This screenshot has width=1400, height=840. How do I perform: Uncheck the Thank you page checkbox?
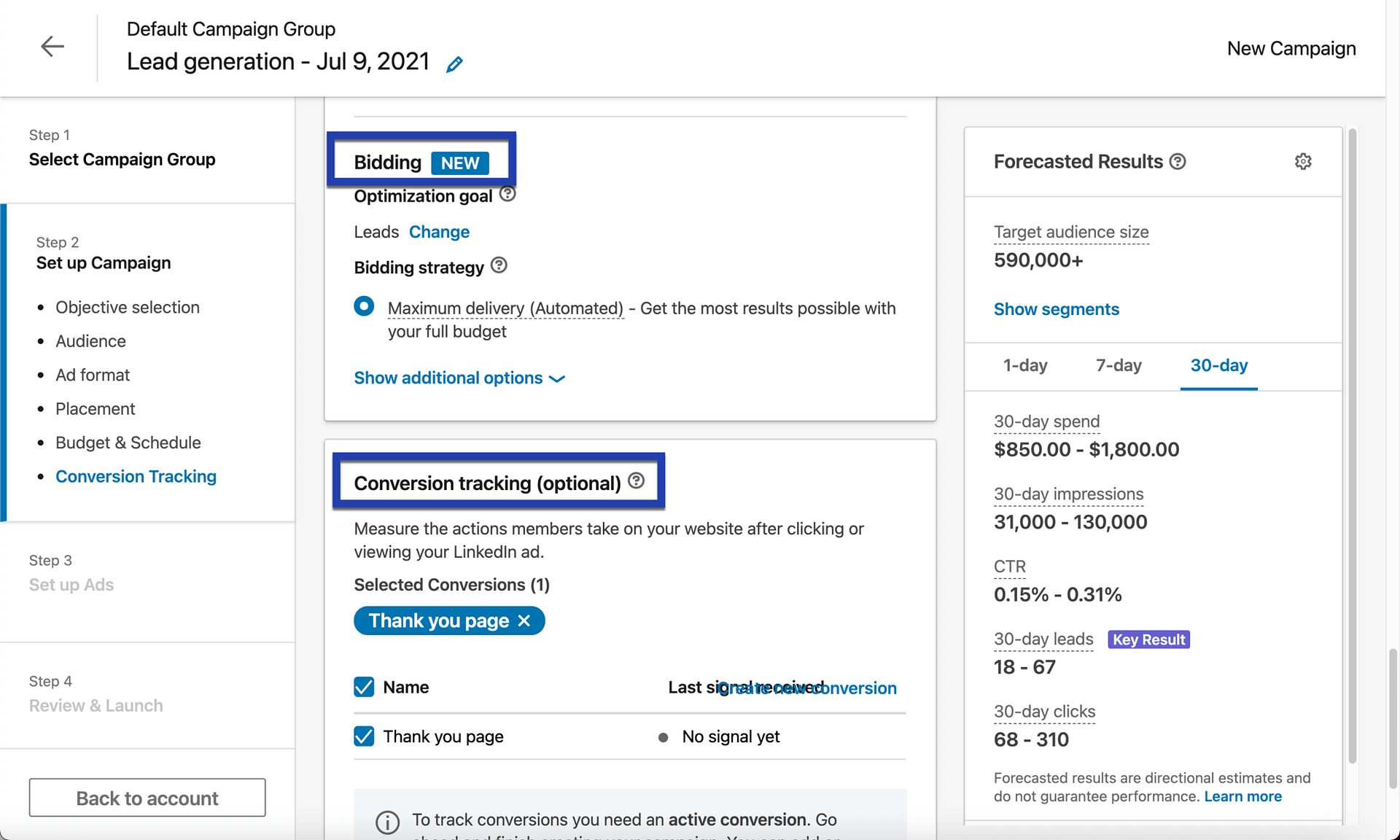[x=364, y=736]
